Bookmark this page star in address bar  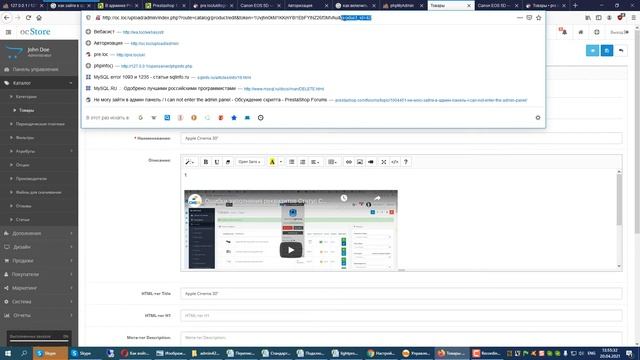538,18
